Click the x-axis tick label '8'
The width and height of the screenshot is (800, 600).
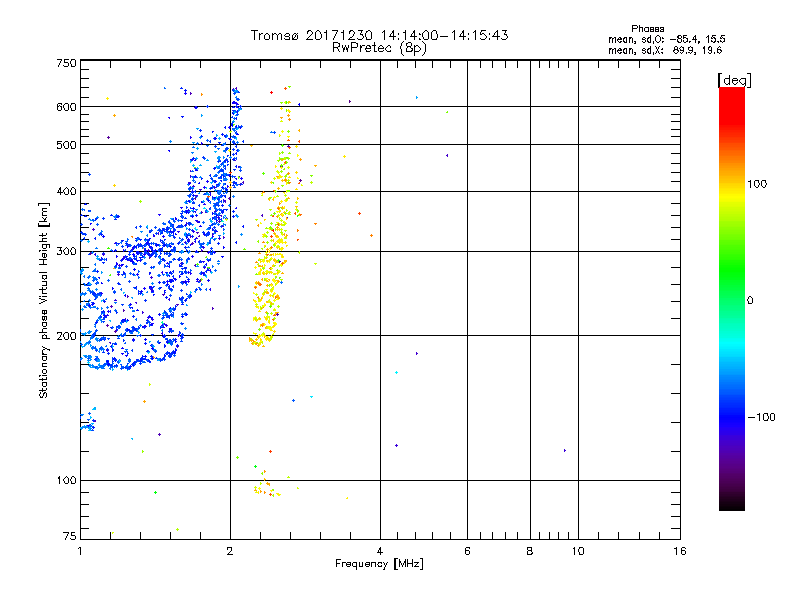click(530, 551)
